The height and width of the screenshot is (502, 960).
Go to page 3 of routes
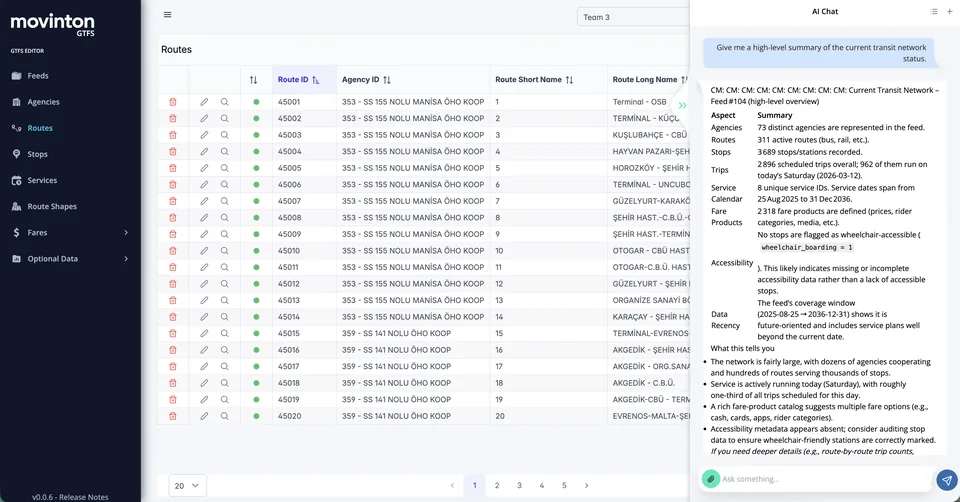point(519,485)
